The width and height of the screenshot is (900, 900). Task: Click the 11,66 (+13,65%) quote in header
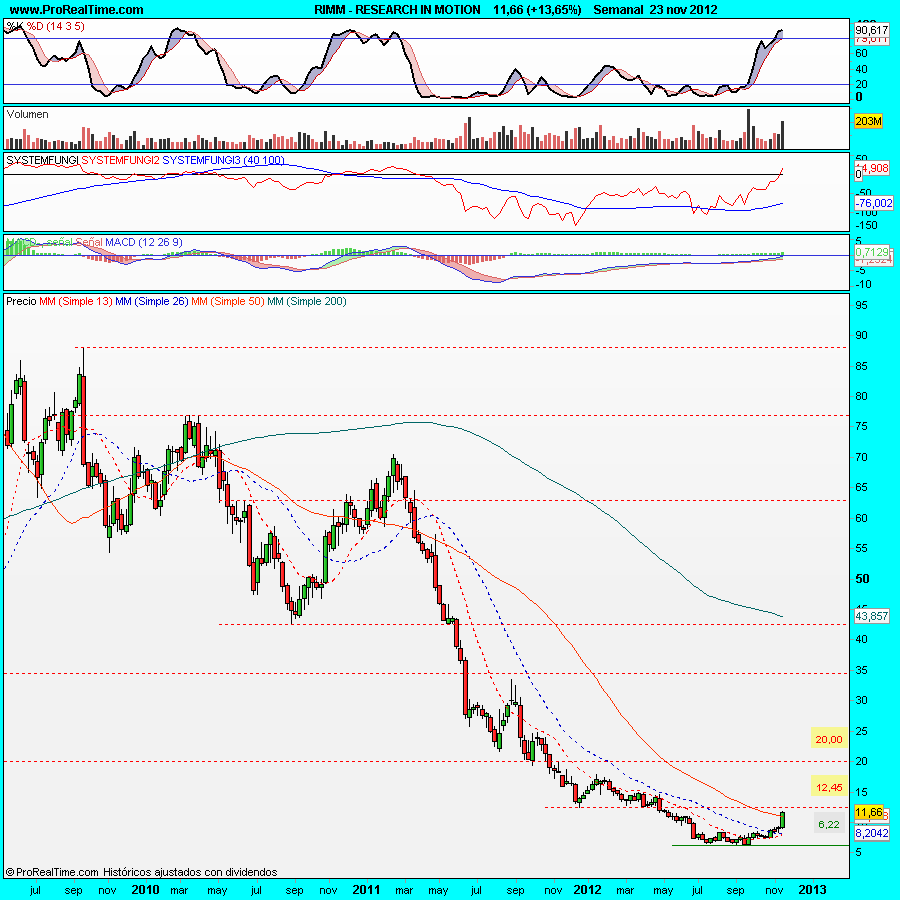[537, 10]
